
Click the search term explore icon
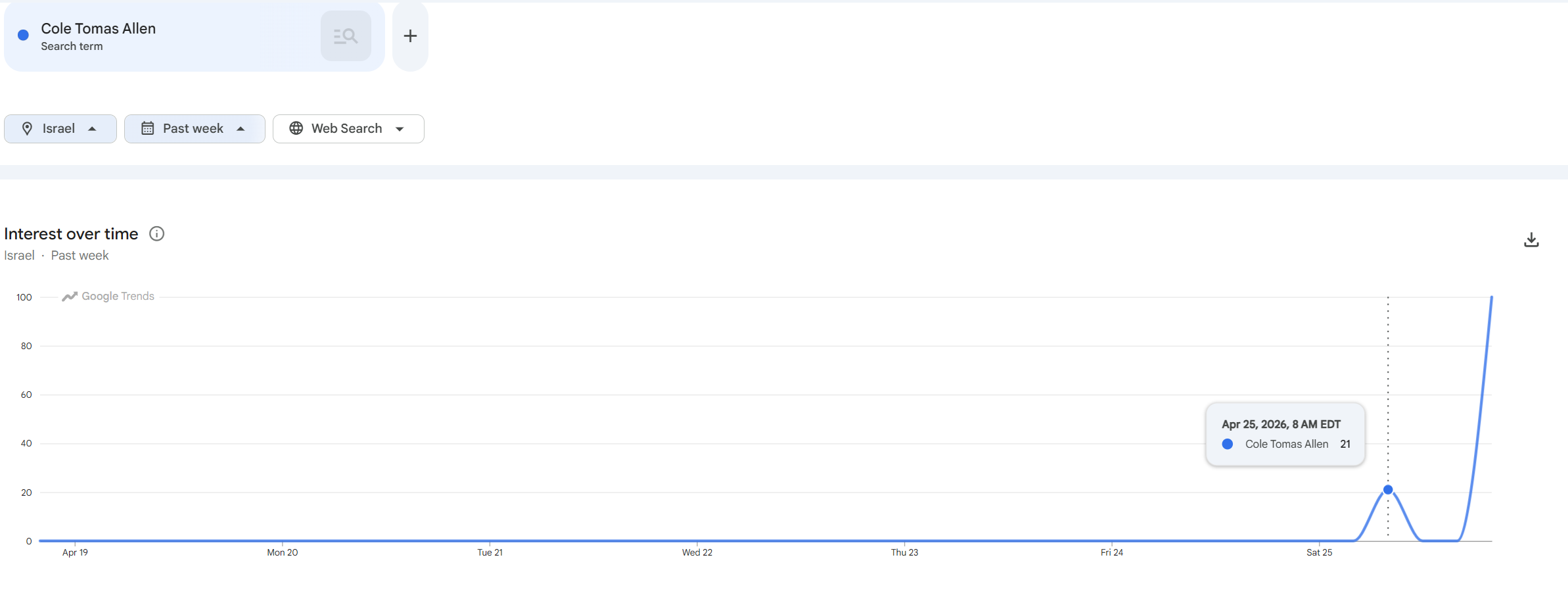(x=346, y=36)
